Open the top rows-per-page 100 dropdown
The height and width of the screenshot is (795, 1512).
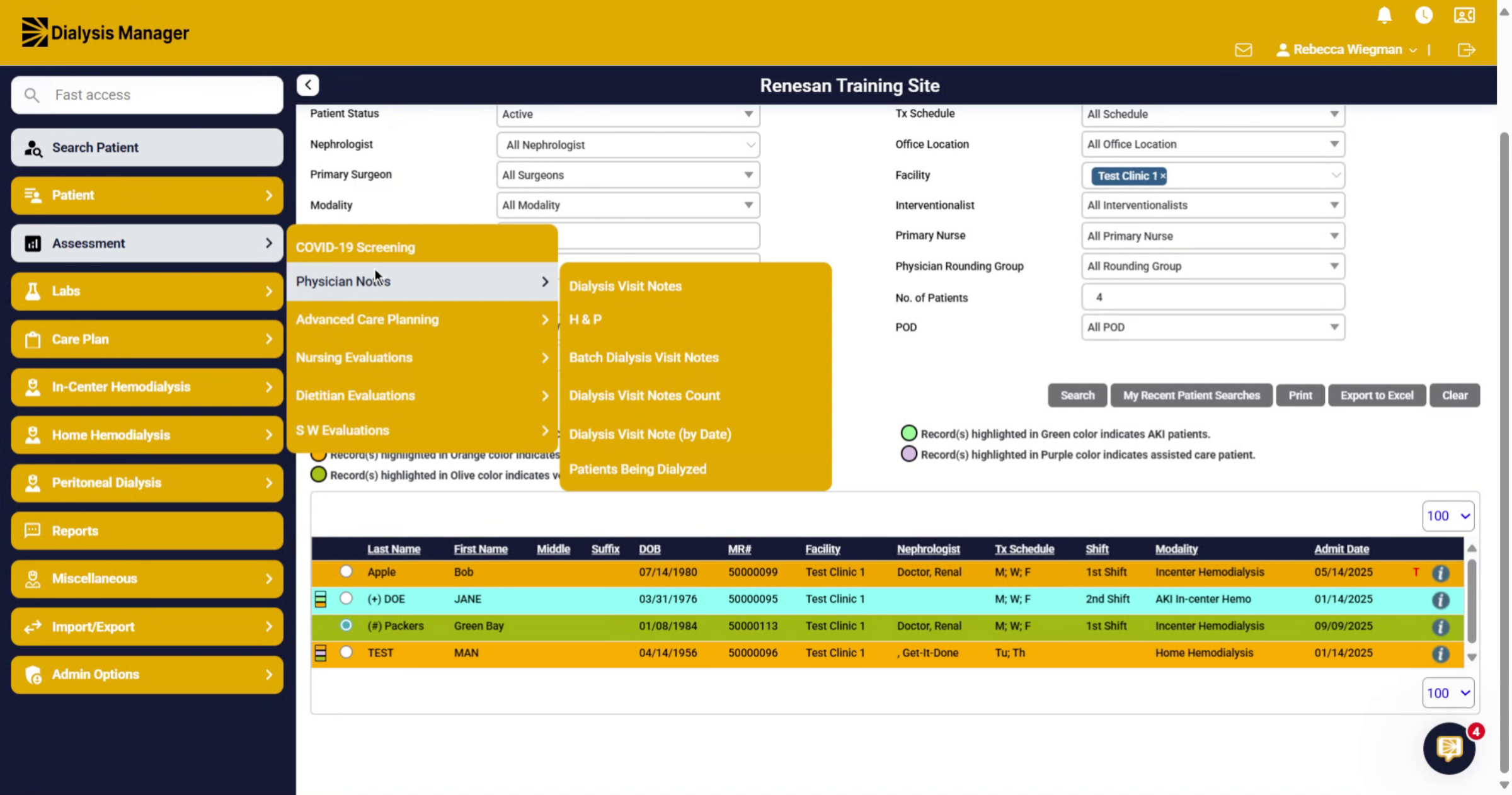pyautogui.click(x=1448, y=516)
